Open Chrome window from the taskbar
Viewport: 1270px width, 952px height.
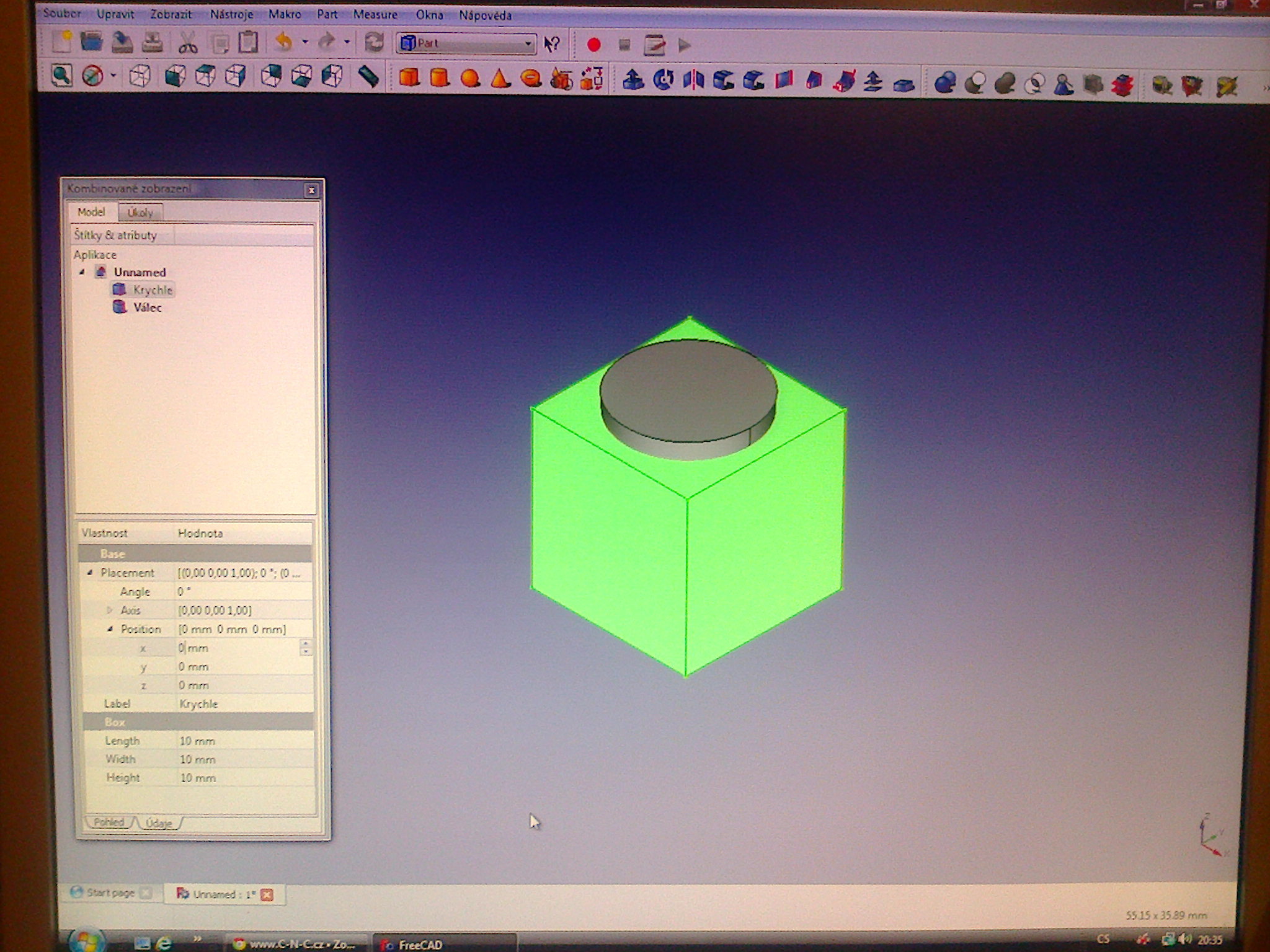tap(295, 944)
